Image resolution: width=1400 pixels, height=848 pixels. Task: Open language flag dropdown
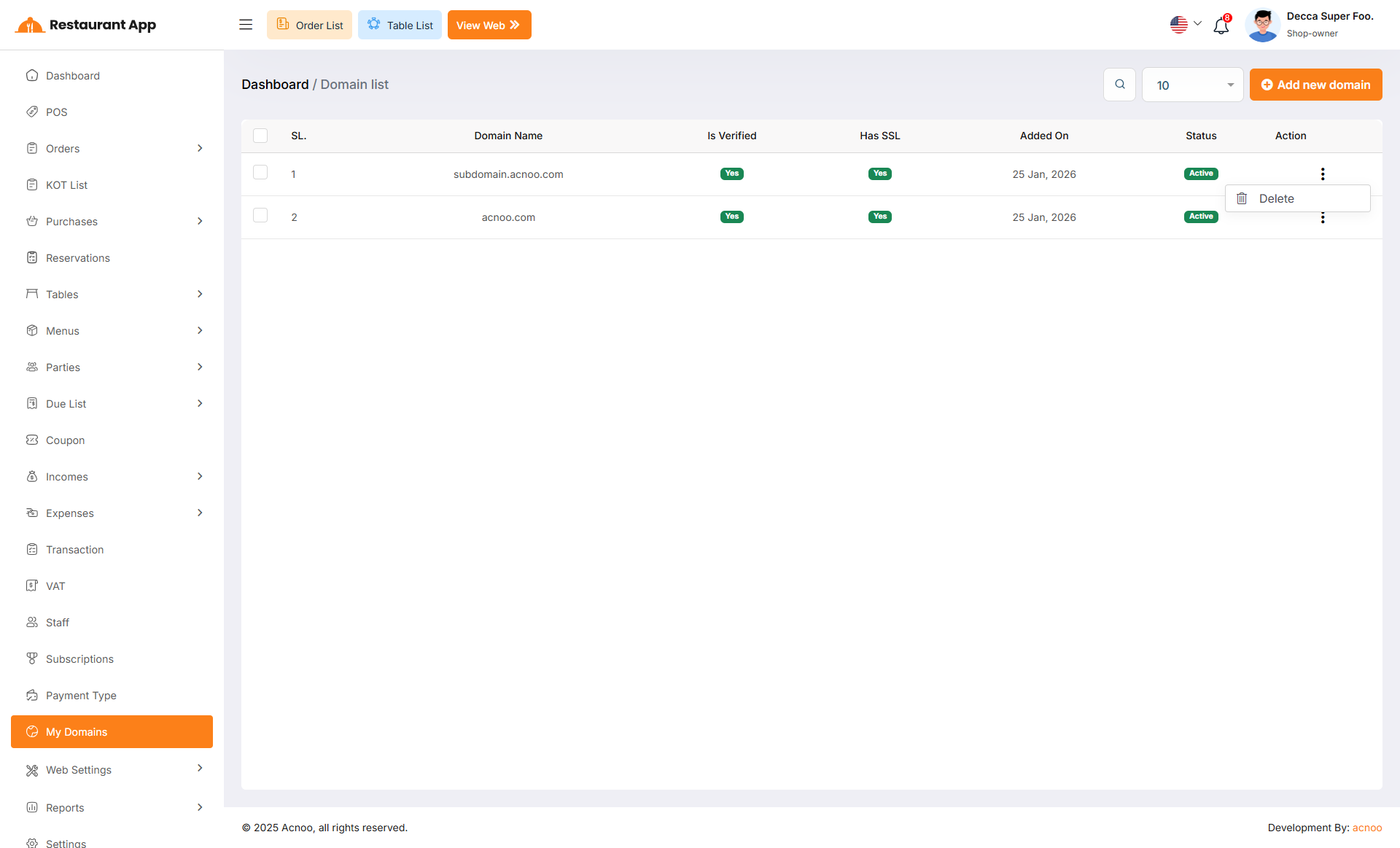click(x=1186, y=25)
